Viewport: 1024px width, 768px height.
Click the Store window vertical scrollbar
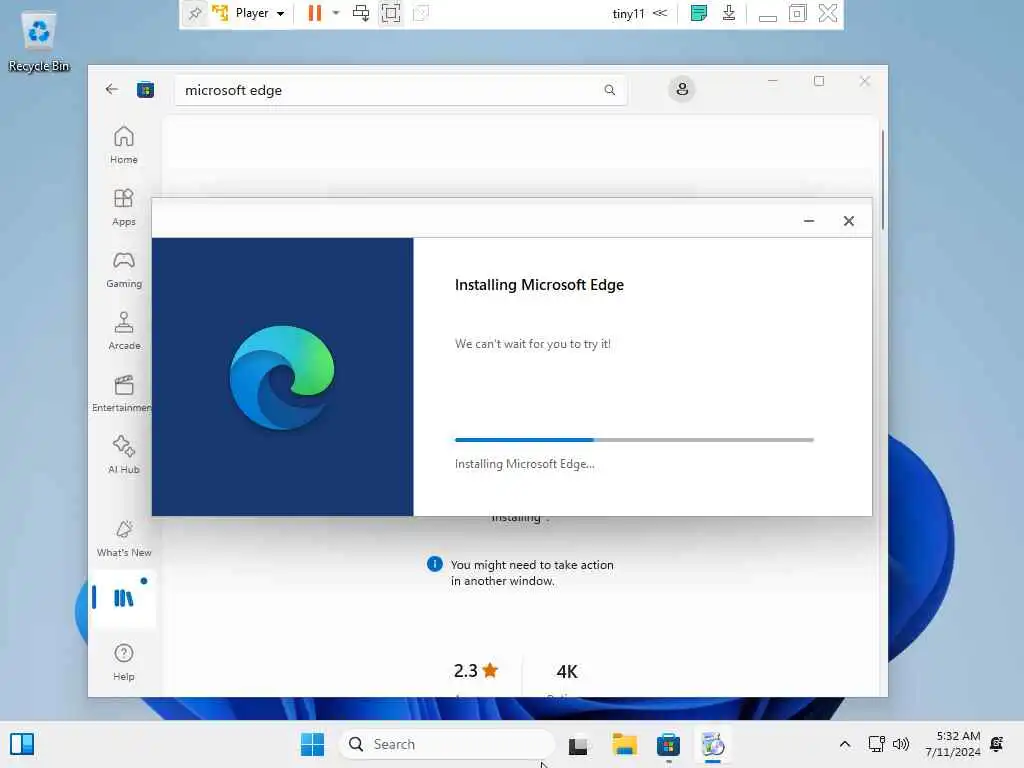click(x=883, y=180)
